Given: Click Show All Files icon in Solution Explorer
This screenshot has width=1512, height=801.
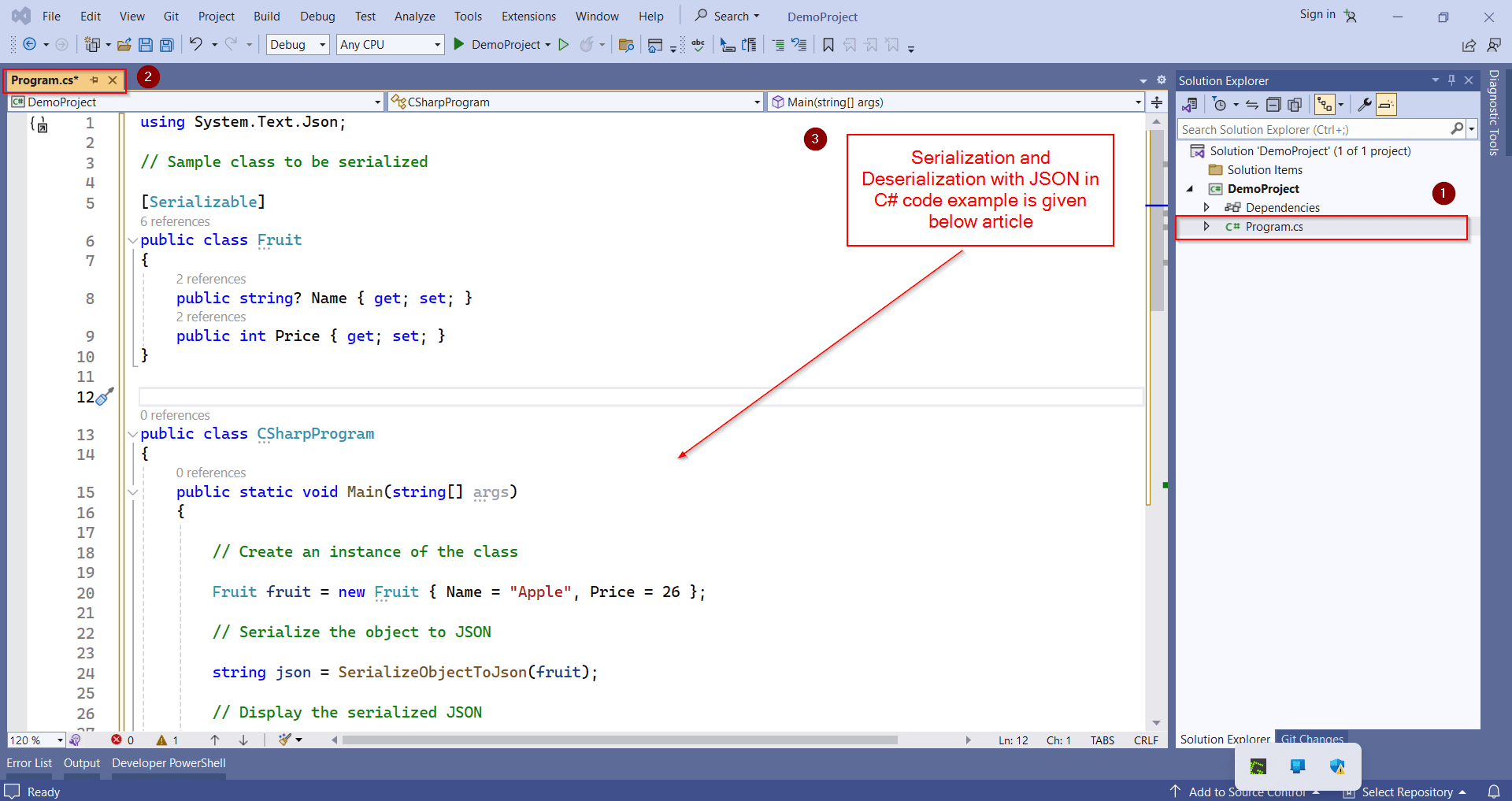Looking at the screenshot, I should 1295,105.
